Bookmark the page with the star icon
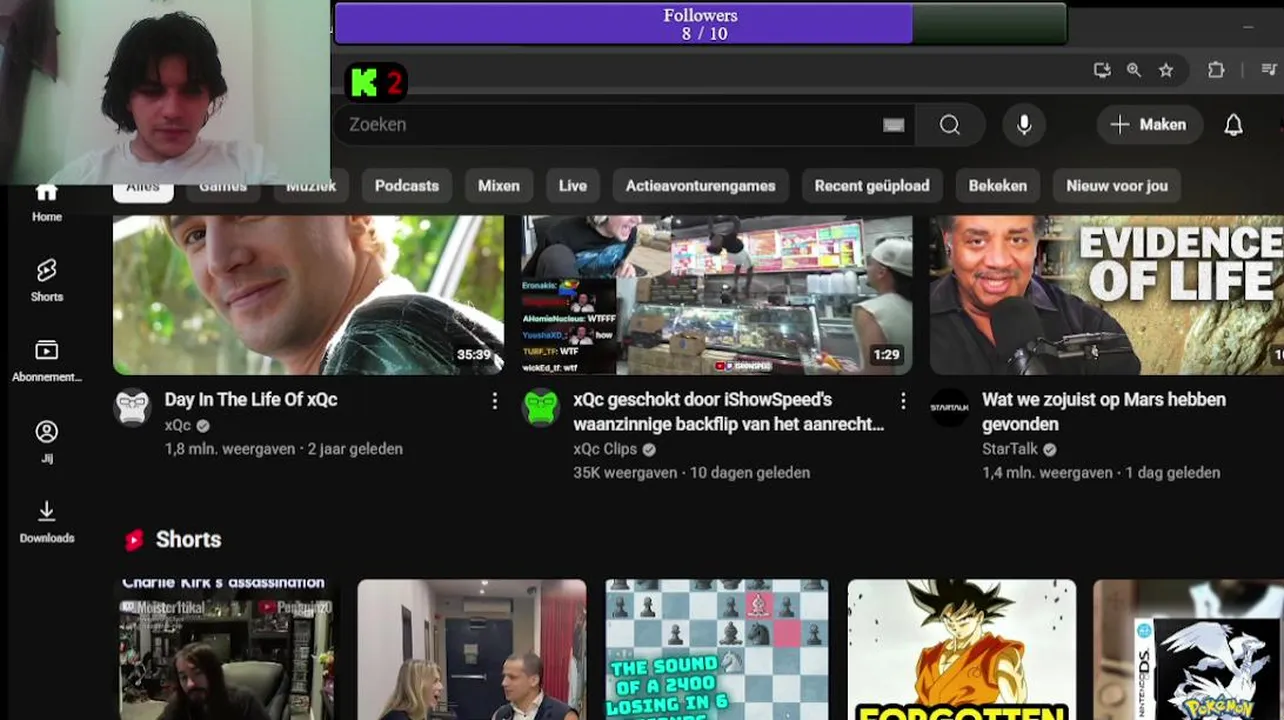This screenshot has width=1284, height=720. [1166, 70]
